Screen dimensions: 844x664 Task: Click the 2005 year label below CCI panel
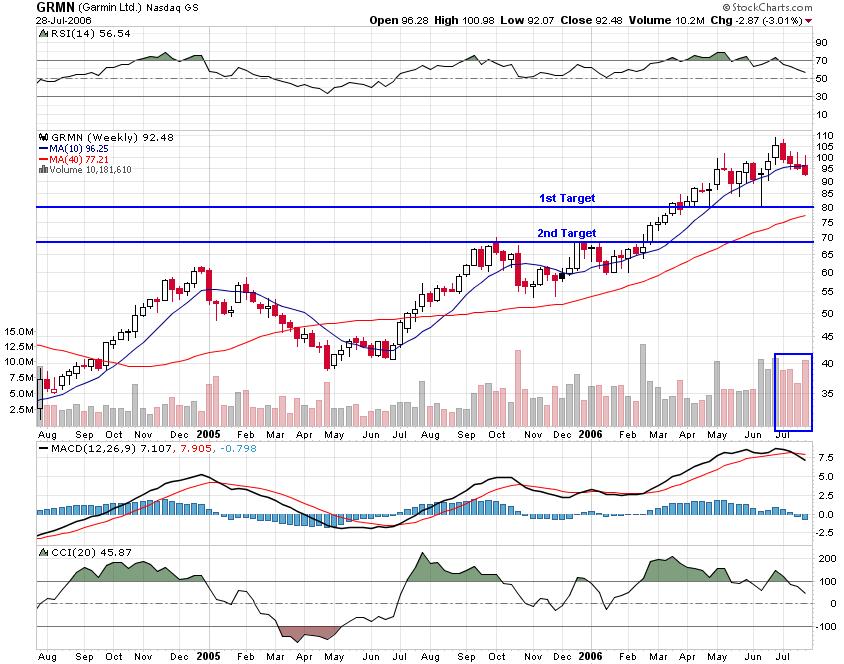(x=208, y=656)
